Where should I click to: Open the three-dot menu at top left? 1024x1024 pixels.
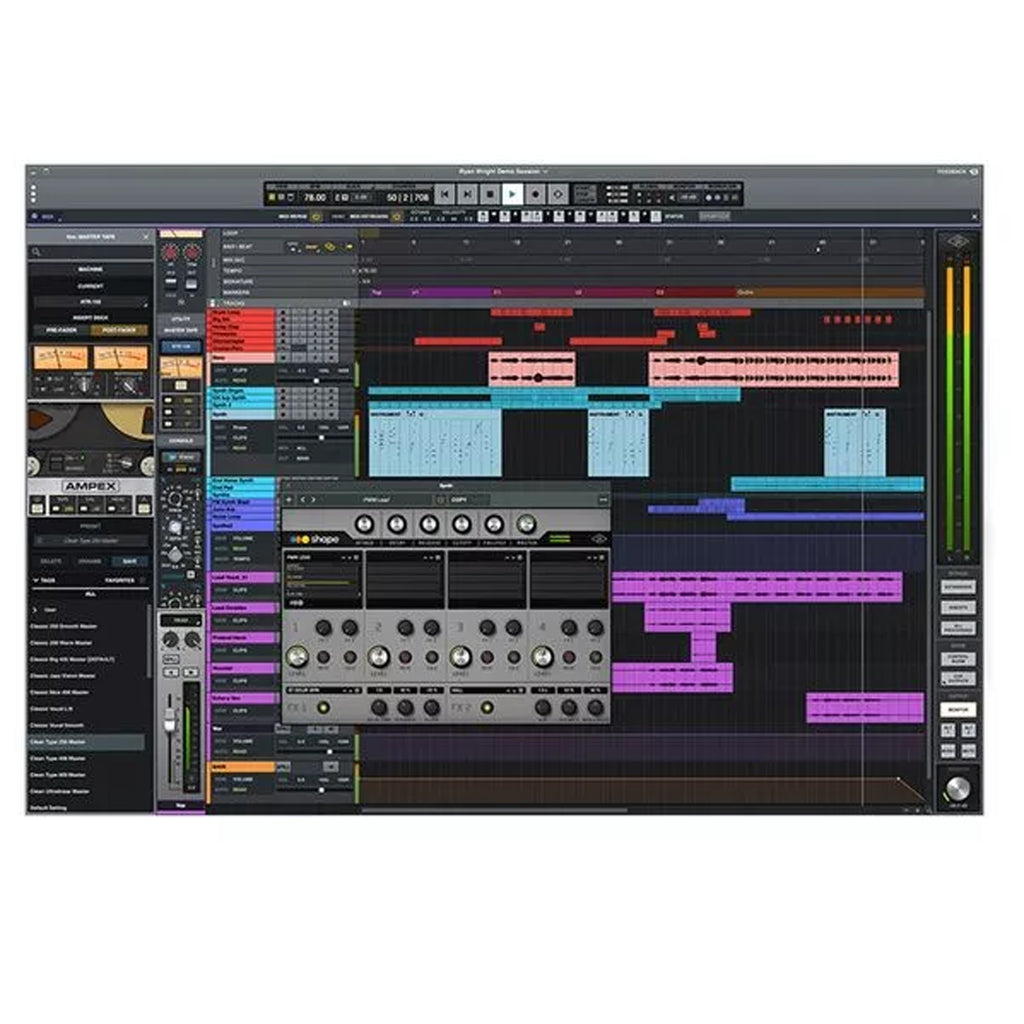(32, 194)
